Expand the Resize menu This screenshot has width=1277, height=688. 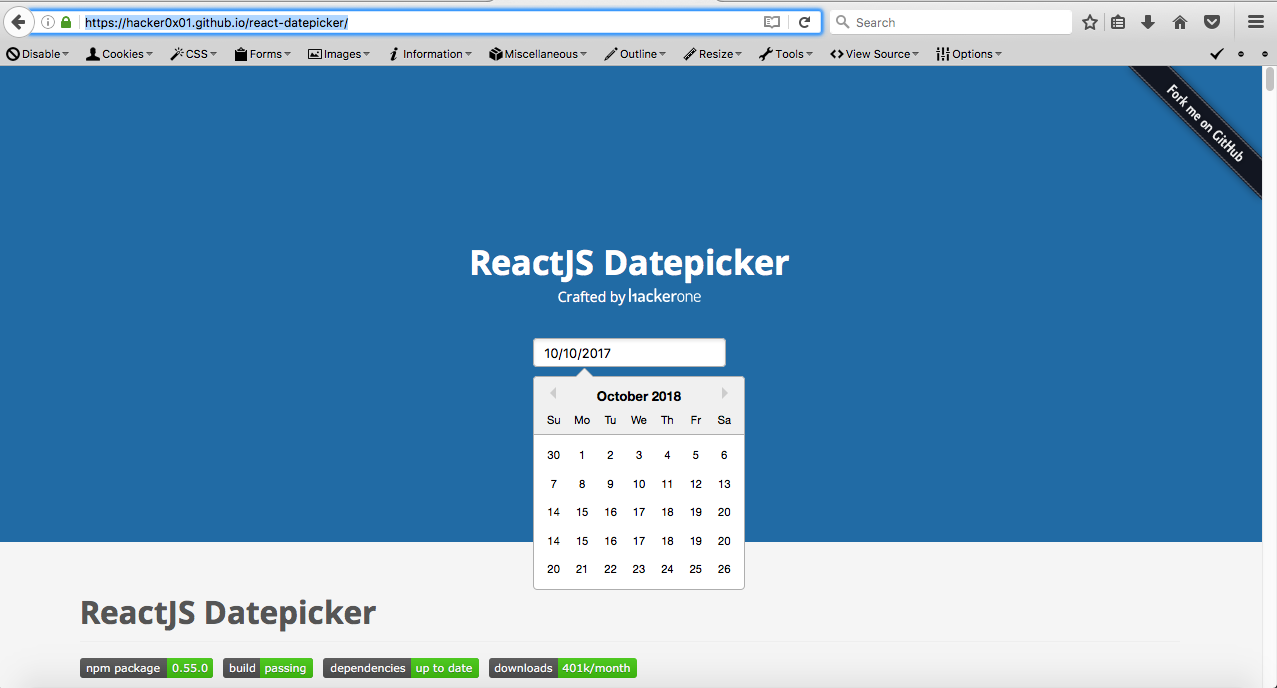pos(713,54)
